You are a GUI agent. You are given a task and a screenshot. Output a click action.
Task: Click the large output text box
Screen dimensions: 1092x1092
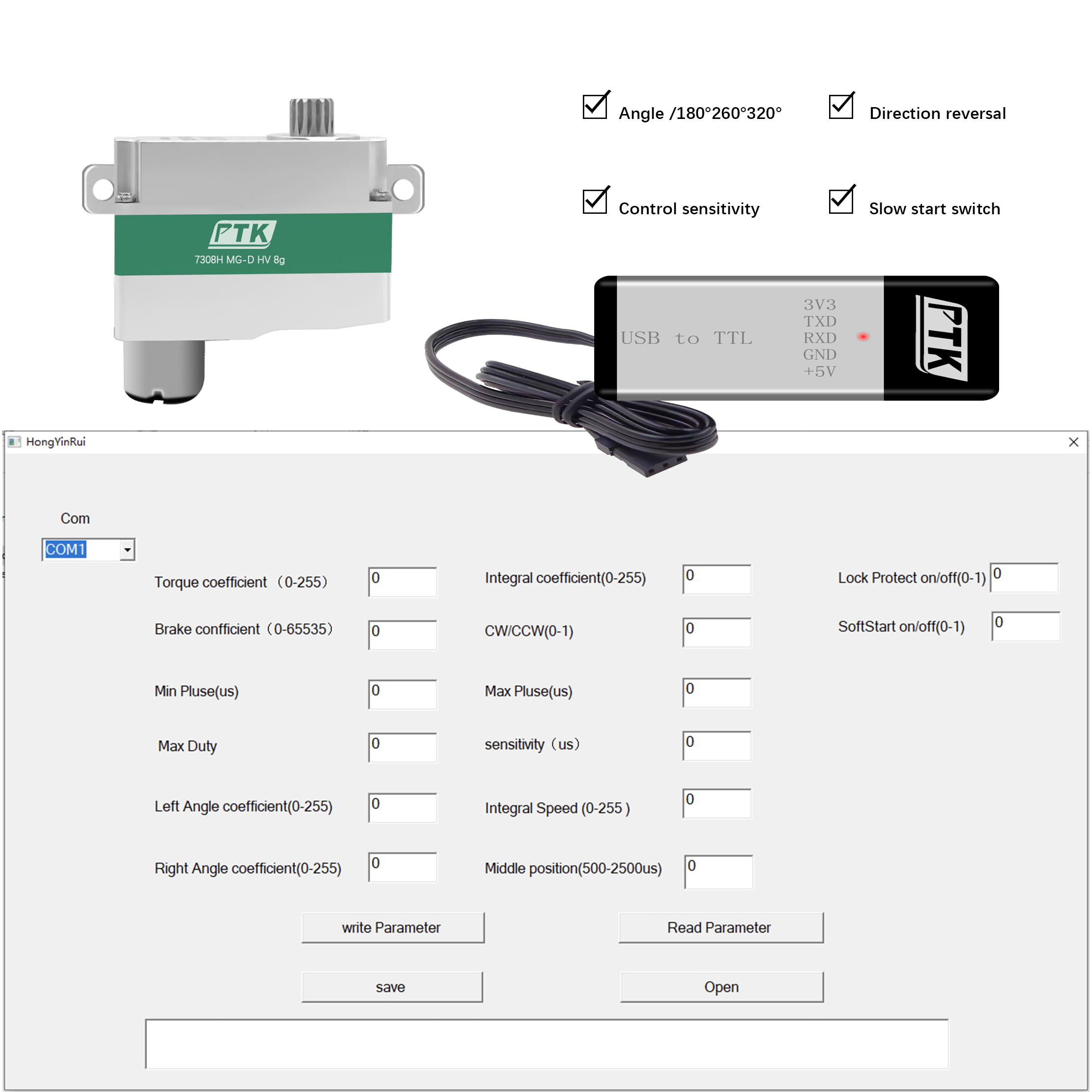[546, 1043]
